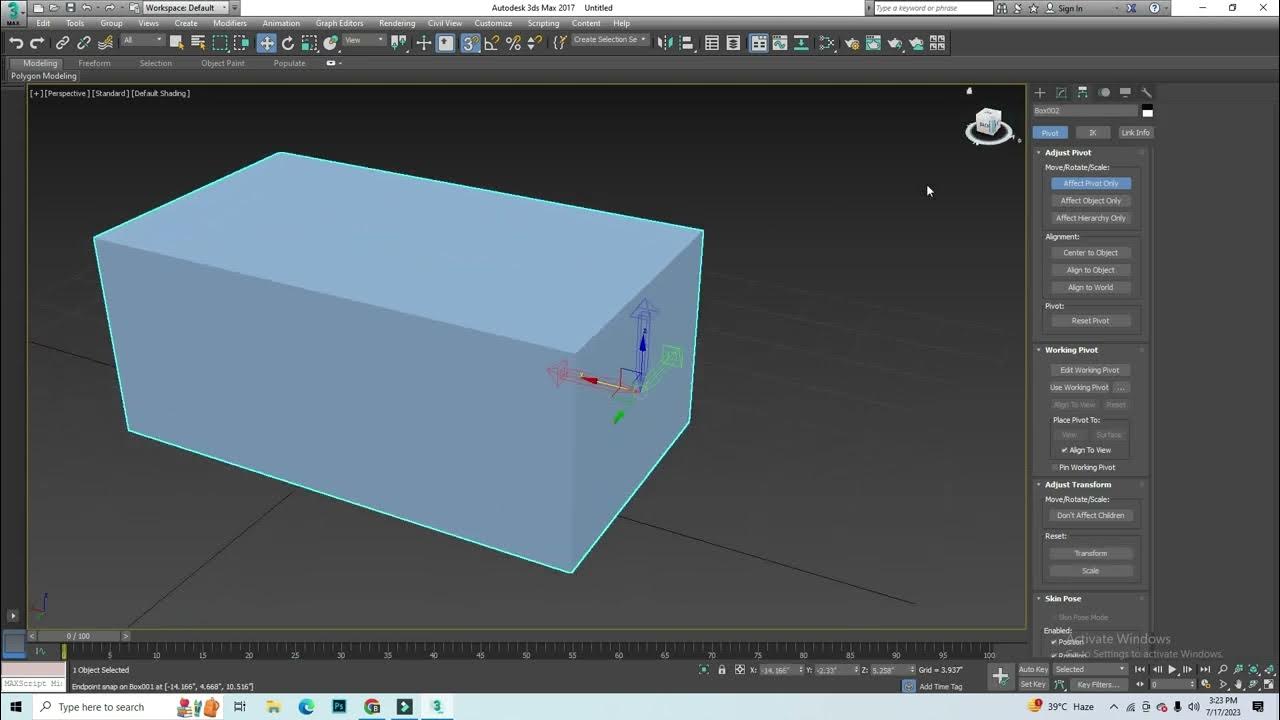Play the animation
Viewport: 1280px width, 720px height.
click(x=1172, y=669)
